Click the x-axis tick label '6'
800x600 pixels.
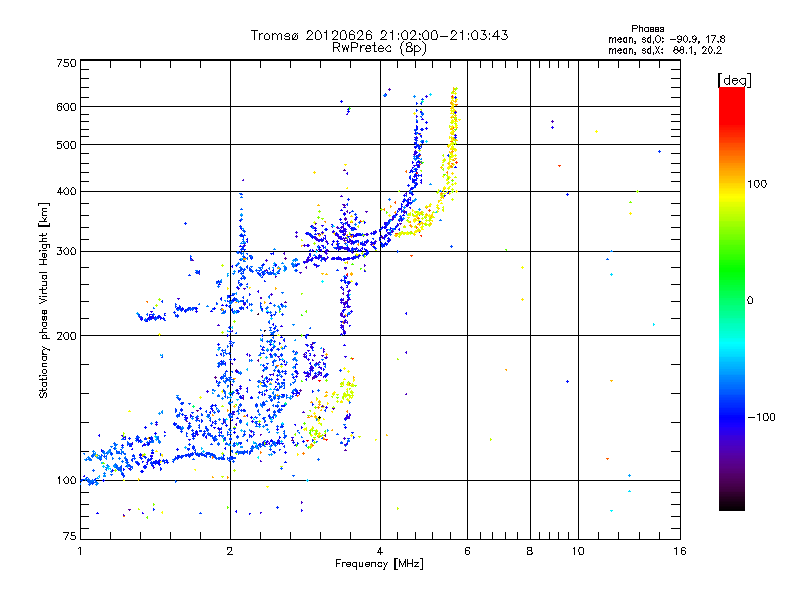[467, 551]
